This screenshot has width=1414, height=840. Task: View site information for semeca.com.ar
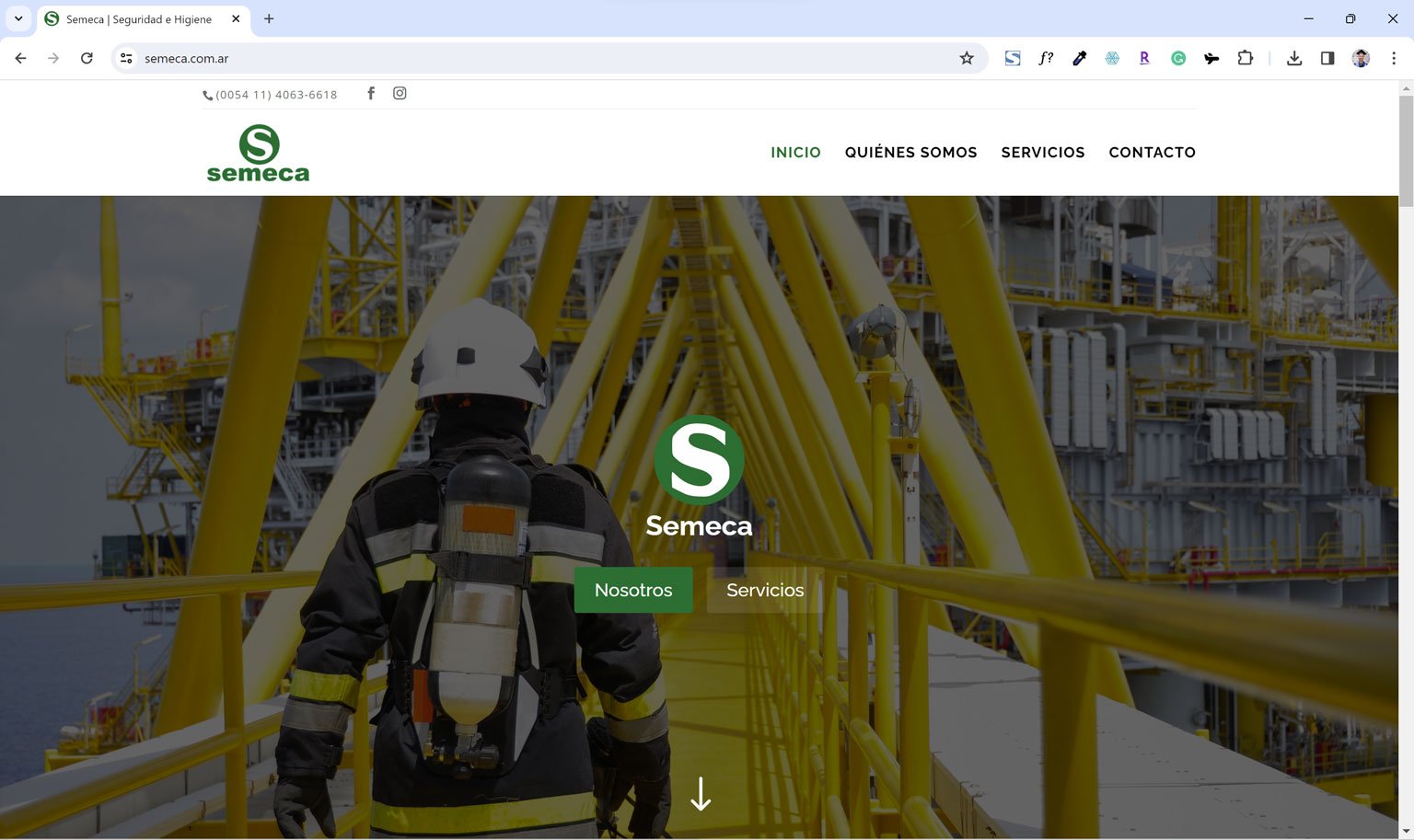point(126,58)
